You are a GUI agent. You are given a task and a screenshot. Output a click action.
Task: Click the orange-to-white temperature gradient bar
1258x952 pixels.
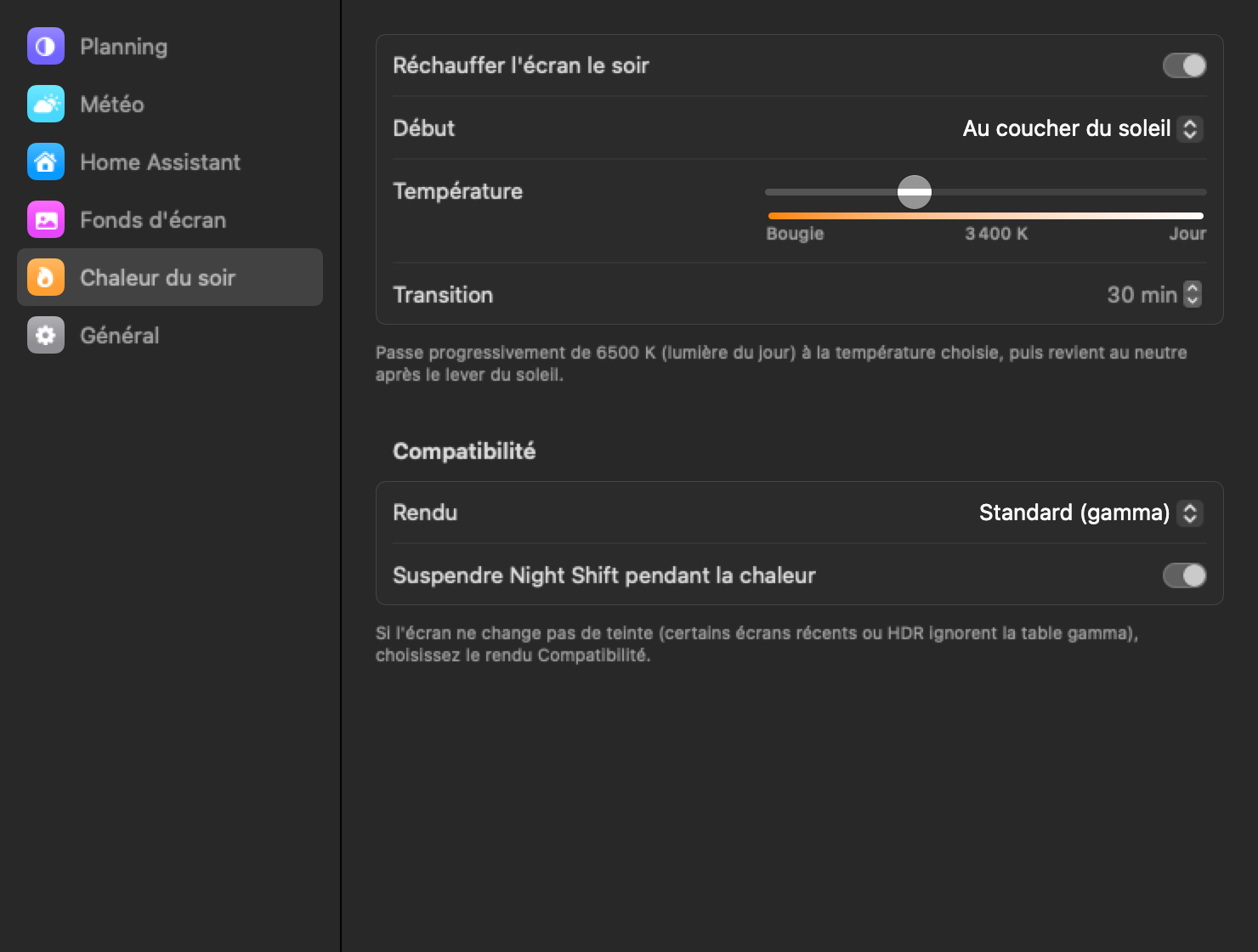986,216
